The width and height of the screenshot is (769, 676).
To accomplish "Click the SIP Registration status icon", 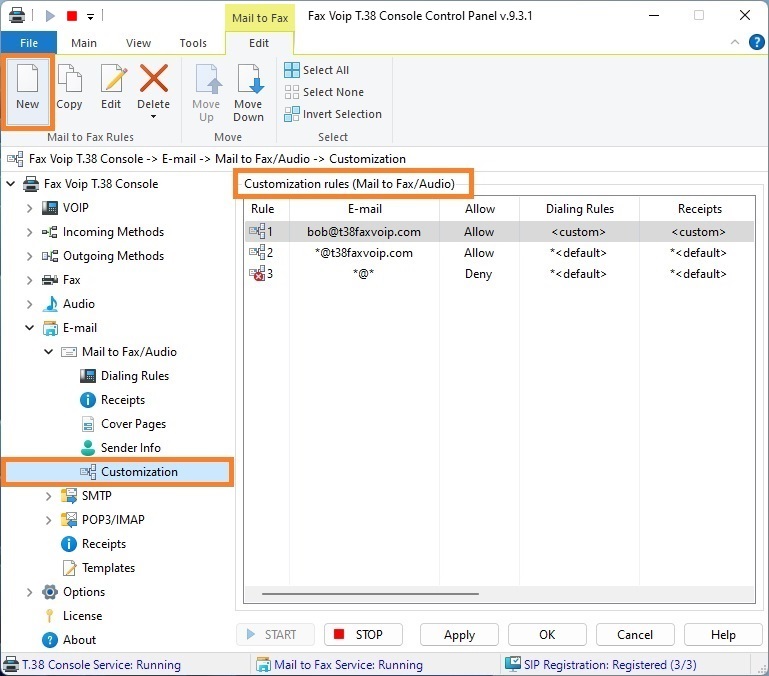I will point(513,664).
